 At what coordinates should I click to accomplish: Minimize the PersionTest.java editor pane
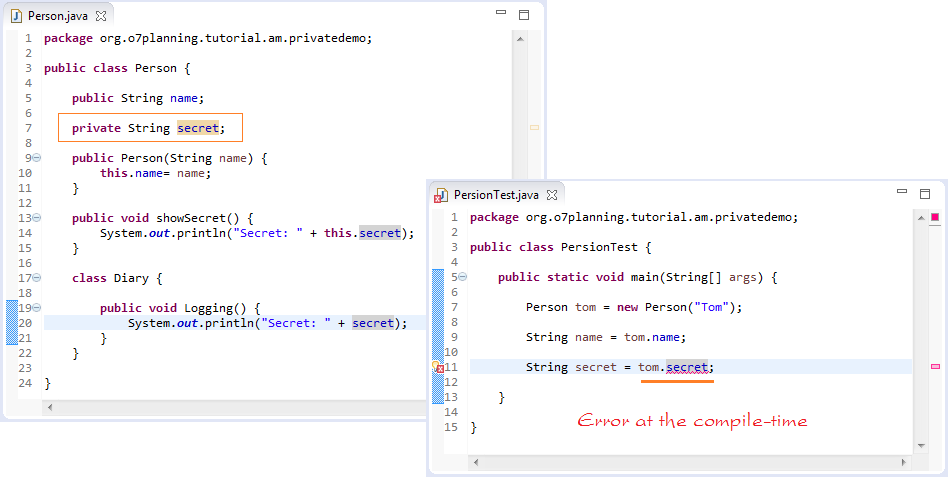(x=902, y=191)
